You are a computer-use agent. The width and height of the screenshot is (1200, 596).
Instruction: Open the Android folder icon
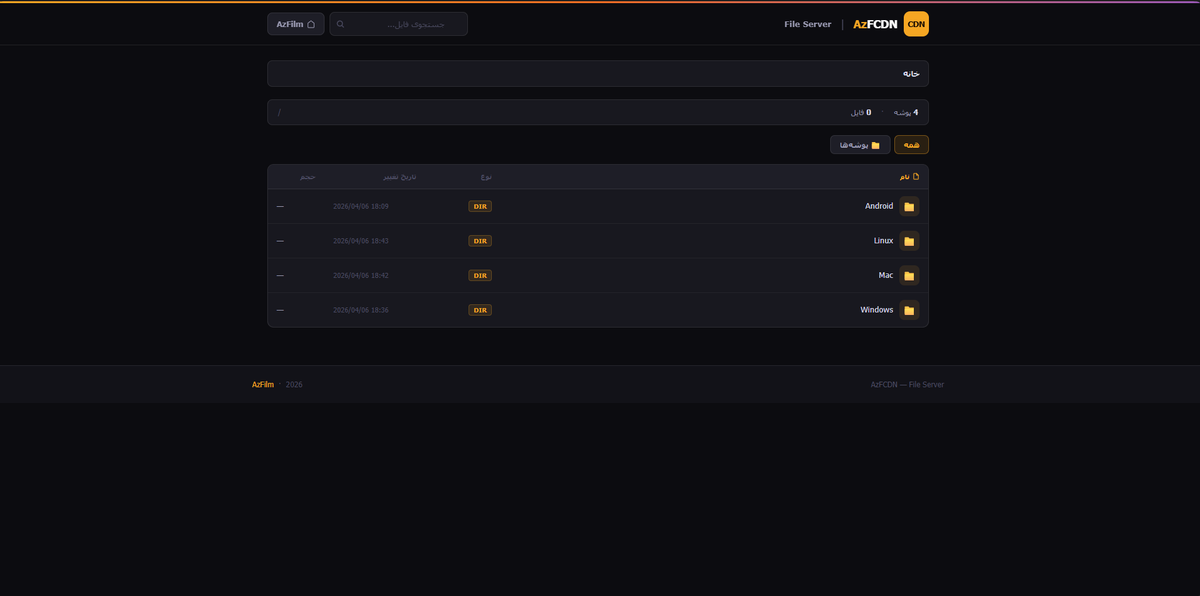(909, 207)
